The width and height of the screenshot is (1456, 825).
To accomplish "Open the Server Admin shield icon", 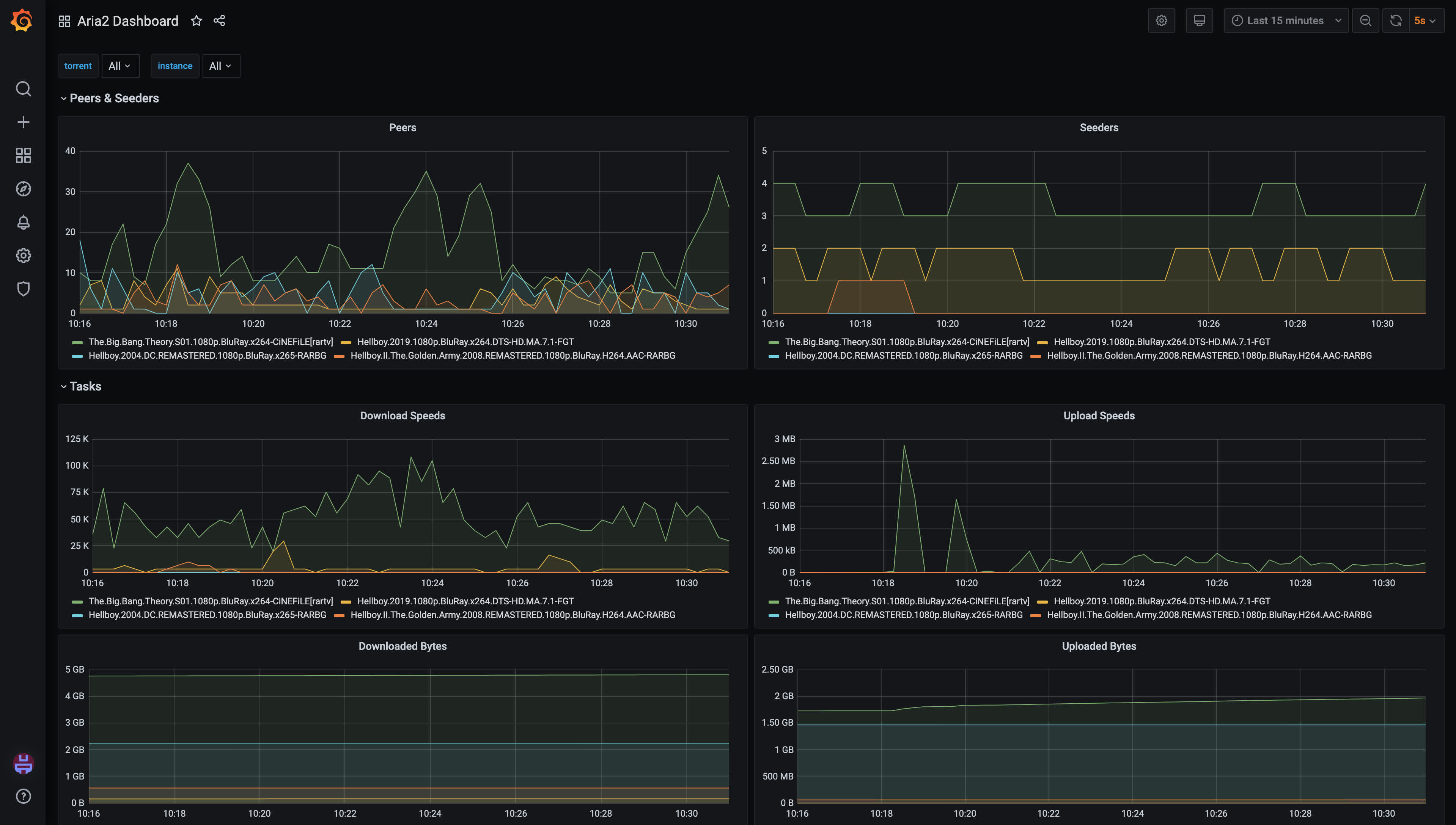I will [x=23, y=289].
